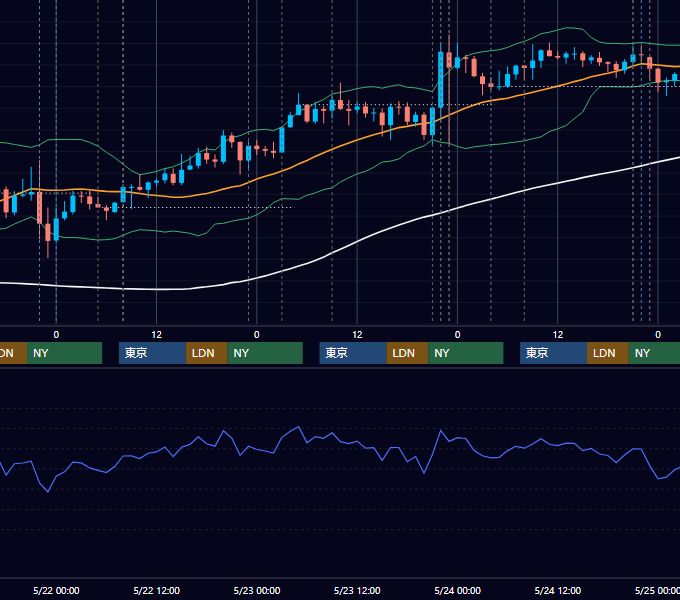Click hour label 0 above 5/24 00:00
Viewport: 680px width, 600px height.
pos(458,335)
